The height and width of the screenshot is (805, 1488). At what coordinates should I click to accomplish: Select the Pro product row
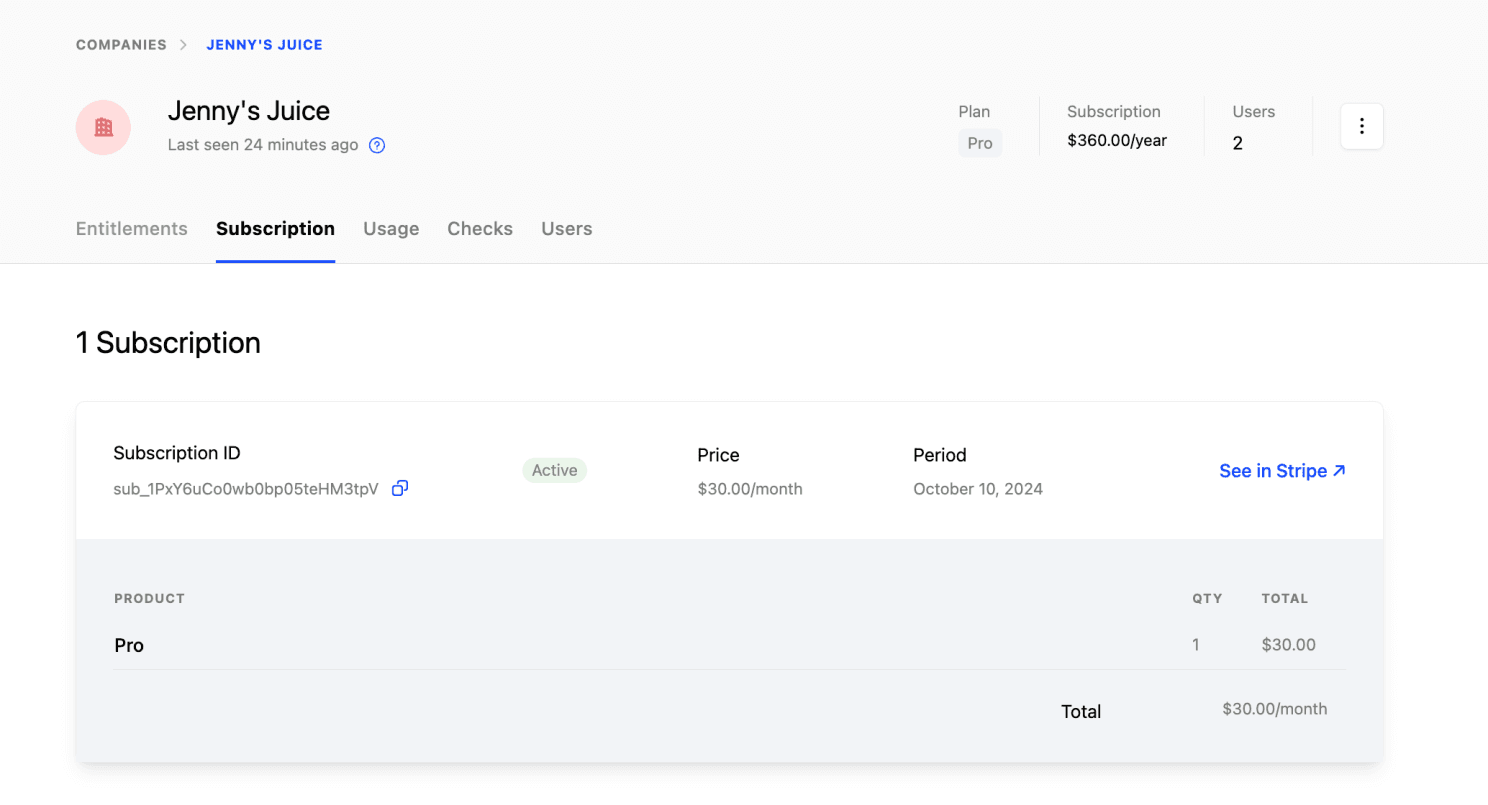coord(129,646)
